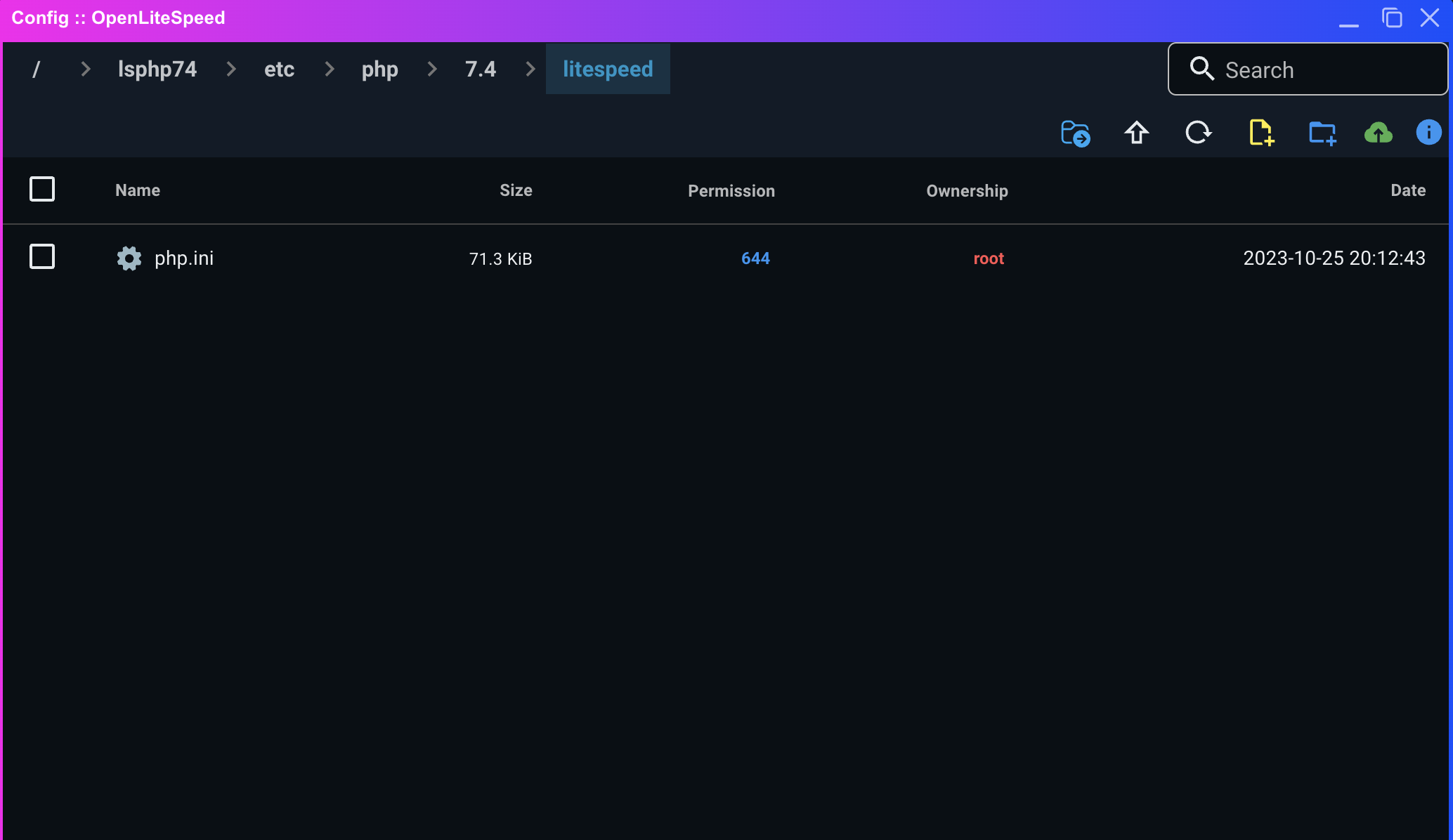
Task: Open the php breadcrumb segment
Action: click(379, 69)
